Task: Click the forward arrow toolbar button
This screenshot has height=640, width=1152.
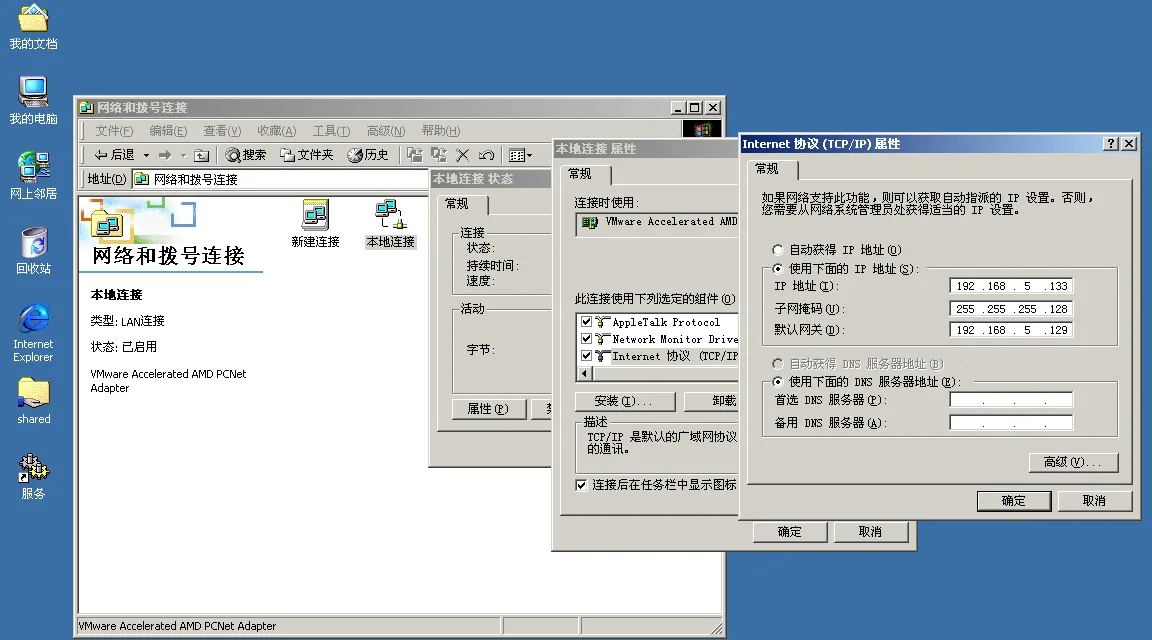Action: [165, 155]
